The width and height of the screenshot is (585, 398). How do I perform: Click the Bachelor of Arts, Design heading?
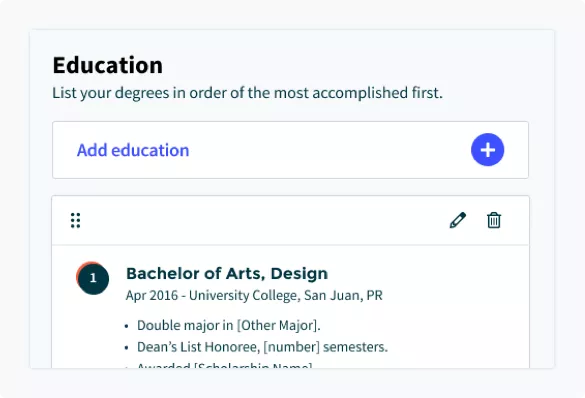click(x=227, y=273)
